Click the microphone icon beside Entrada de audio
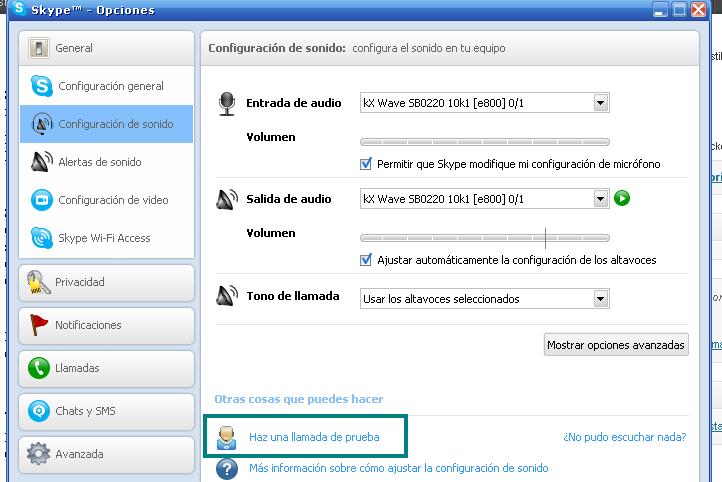This screenshot has width=722, height=482. pos(227,103)
